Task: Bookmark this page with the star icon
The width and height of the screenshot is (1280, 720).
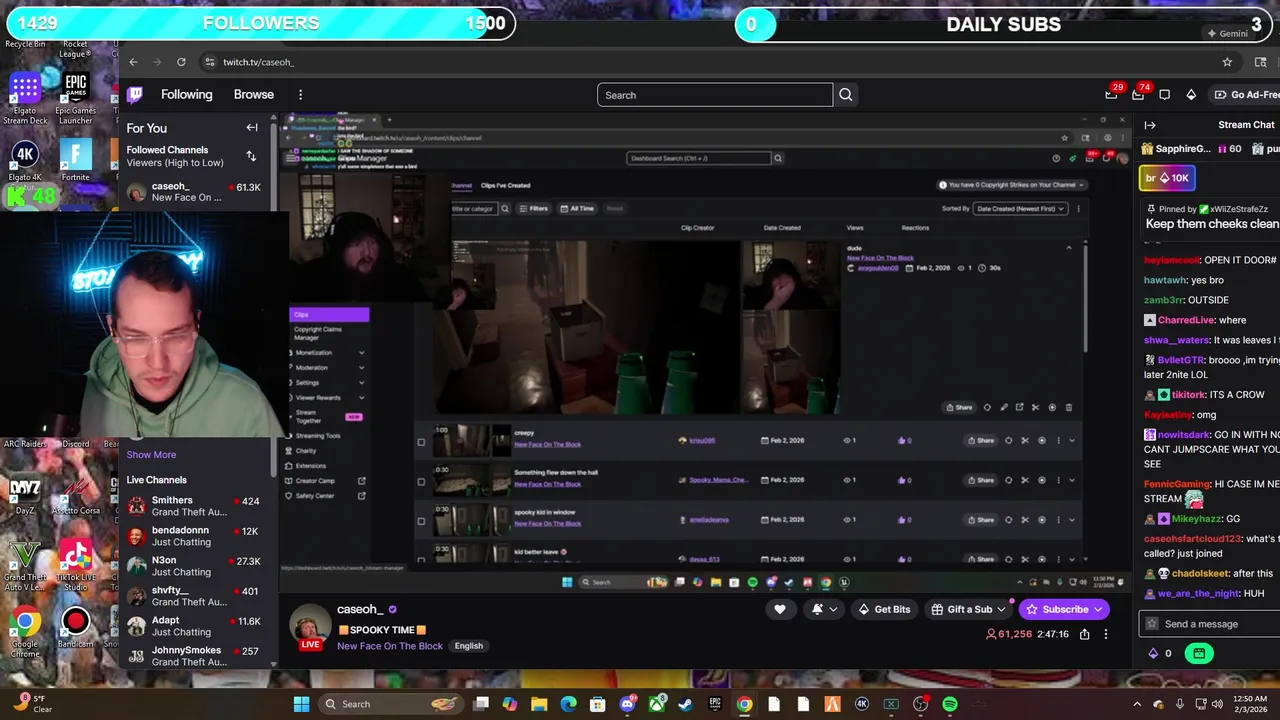Action: click(1227, 62)
